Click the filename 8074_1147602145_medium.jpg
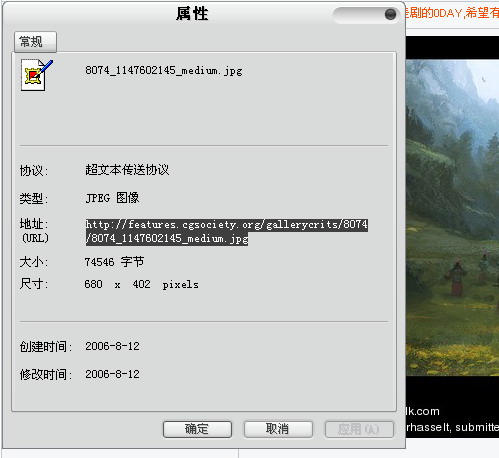The image size is (499, 458). [x=164, y=71]
